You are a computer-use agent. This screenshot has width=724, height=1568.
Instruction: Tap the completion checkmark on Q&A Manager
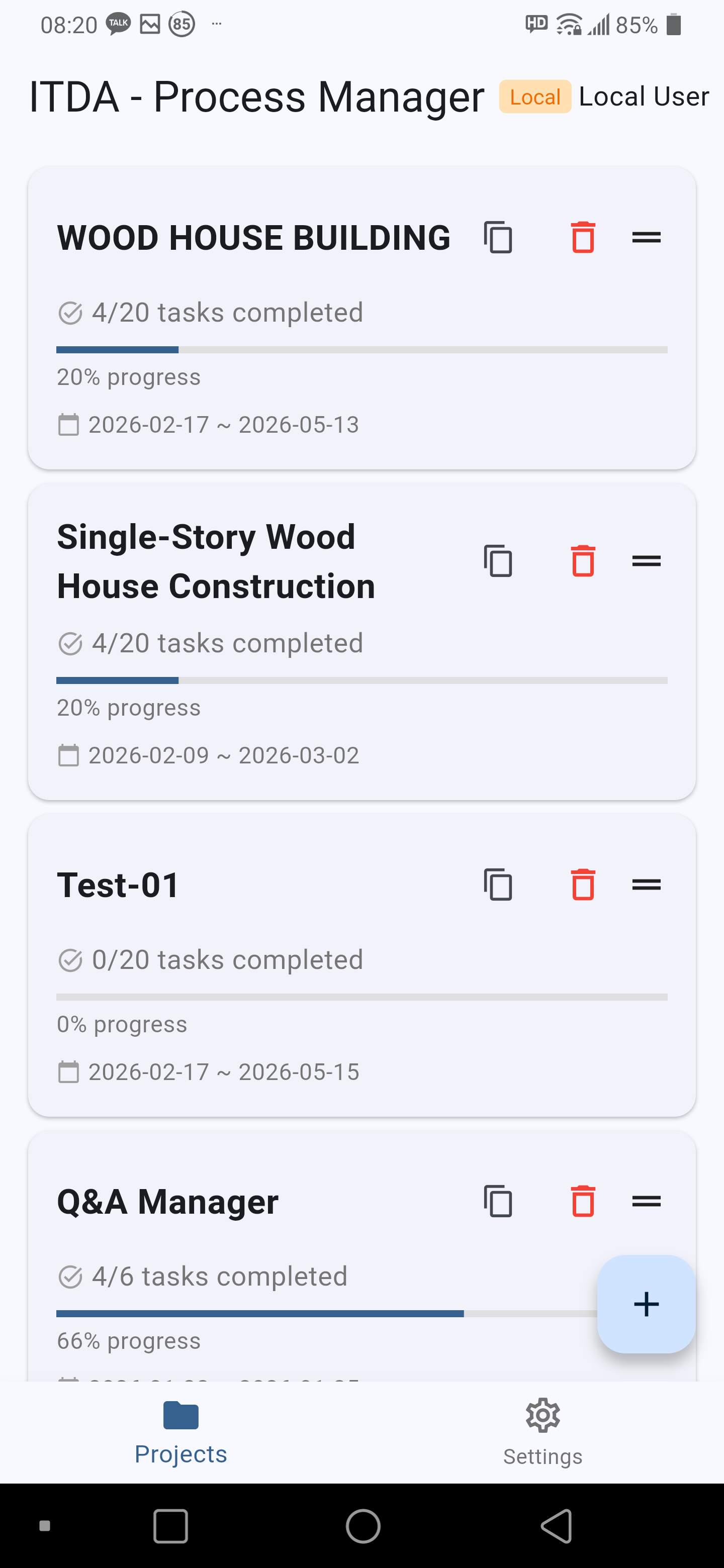(x=70, y=1276)
